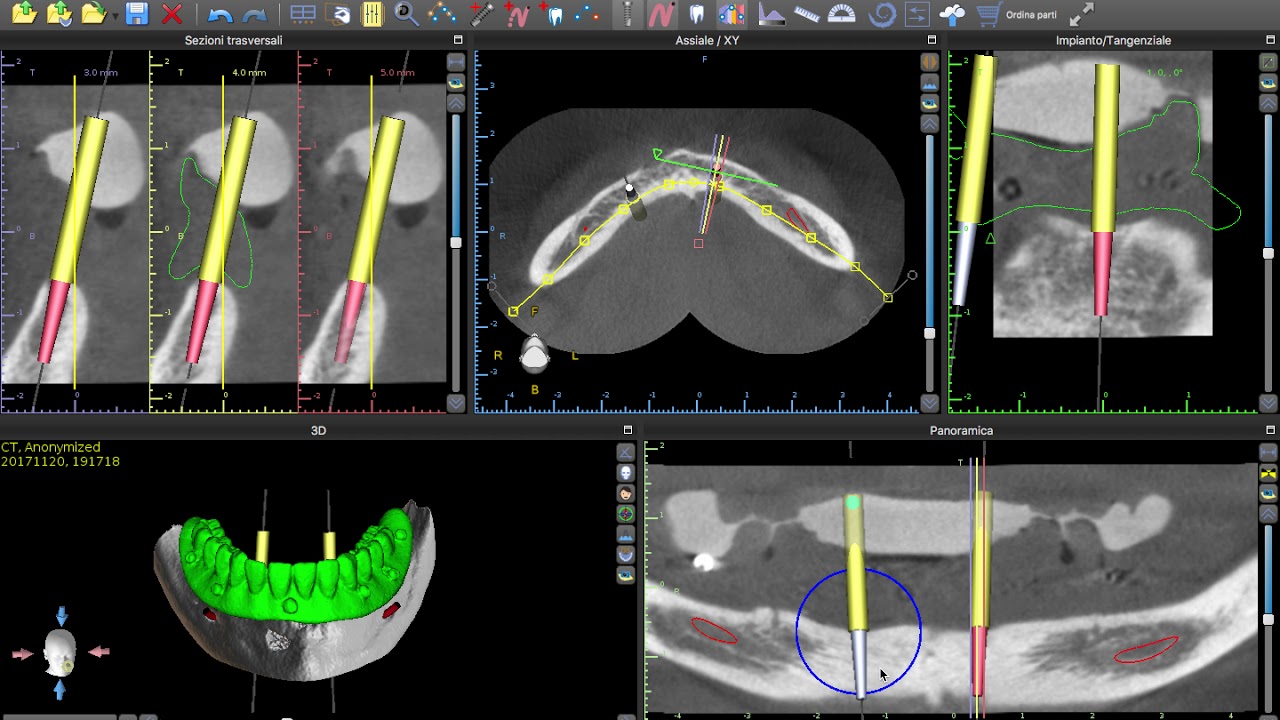Select the Panoramica panel title
The height and width of the screenshot is (720, 1280).
961,430
